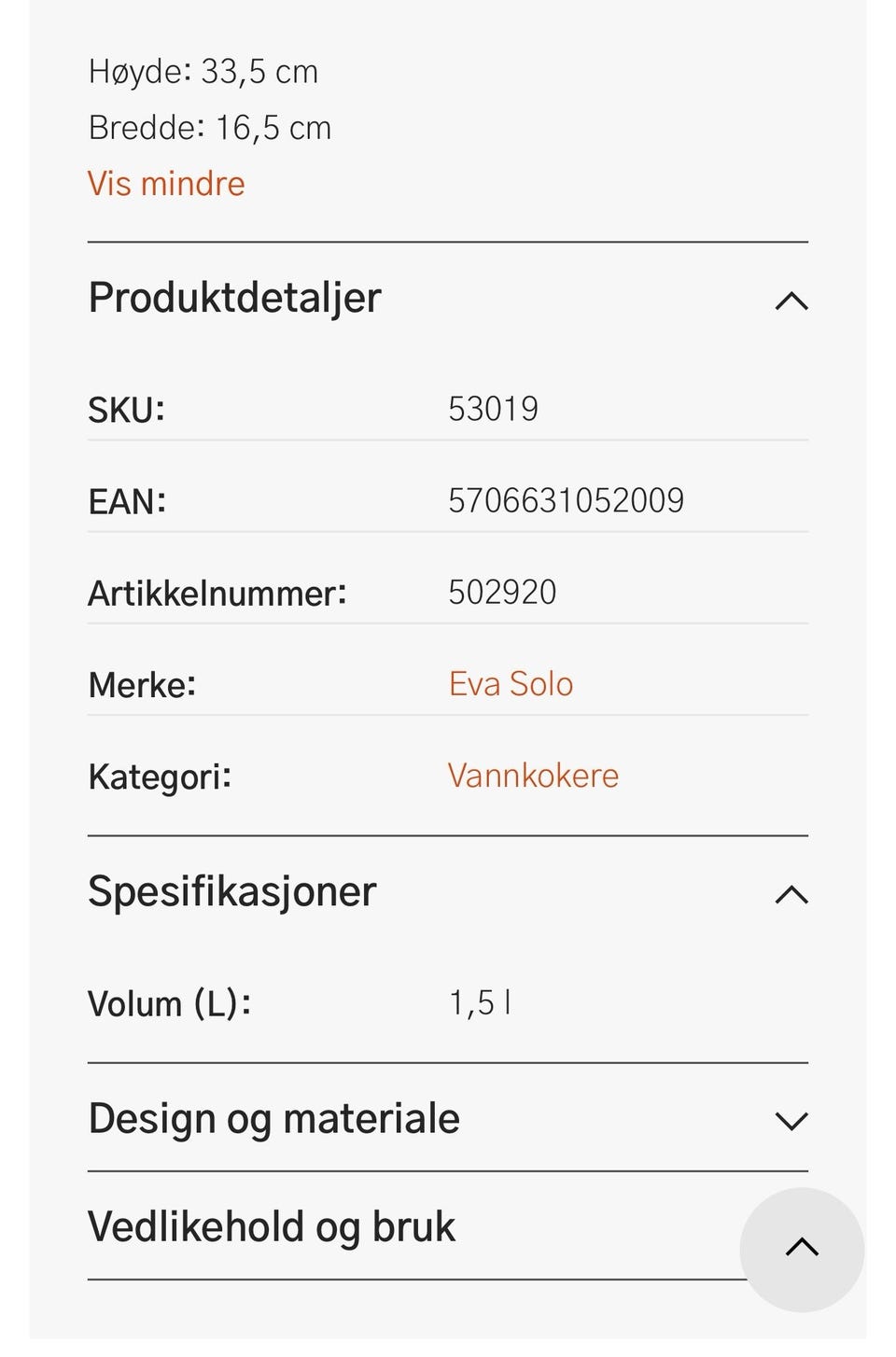896x1357 pixels.
Task: Click the Produktdetaljer section heading
Action: pos(234,298)
